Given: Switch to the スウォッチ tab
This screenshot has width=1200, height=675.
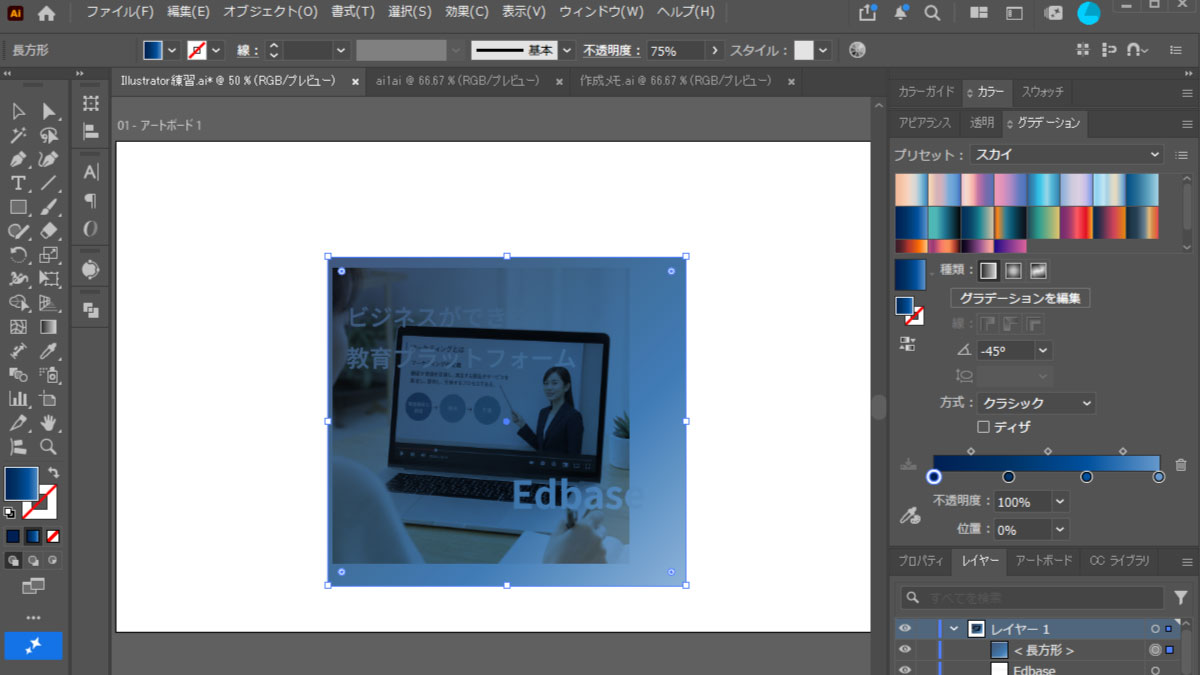Looking at the screenshot, I should point(1042,92).
